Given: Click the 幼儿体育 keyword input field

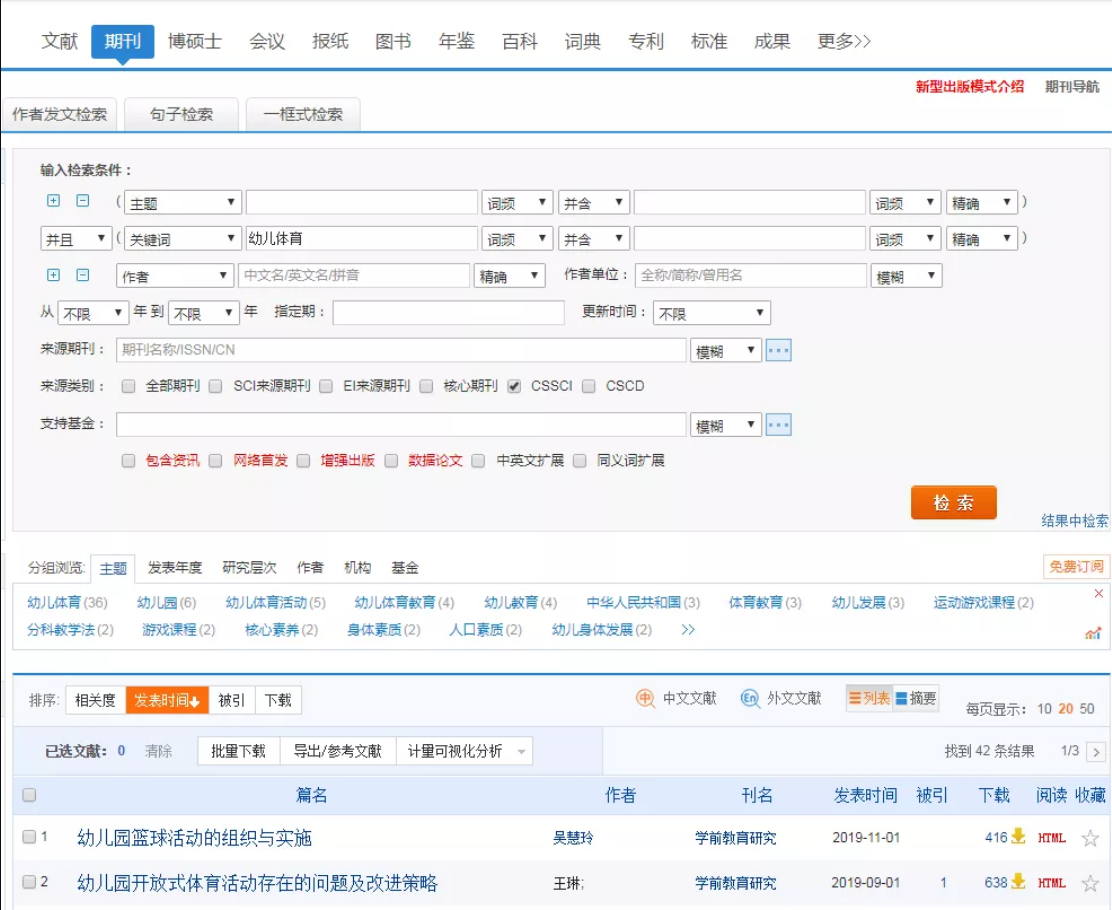Looking at the screenshot, I should (361, 238).
